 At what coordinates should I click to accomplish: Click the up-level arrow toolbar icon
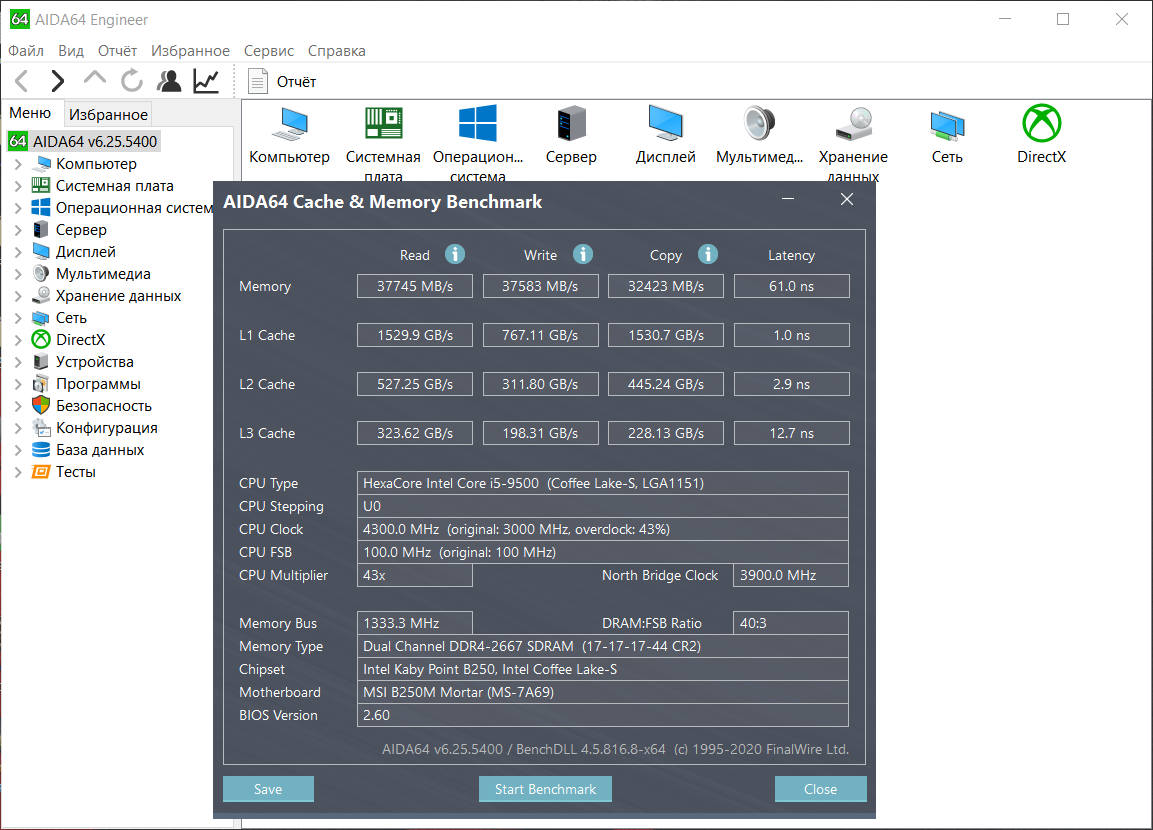(95, 78)
